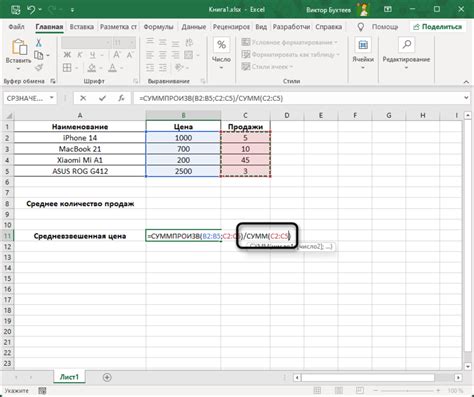This screenshot has width=474, height=397.
Task: Click the Format Painter brush icon
Action: coord(39,68)
